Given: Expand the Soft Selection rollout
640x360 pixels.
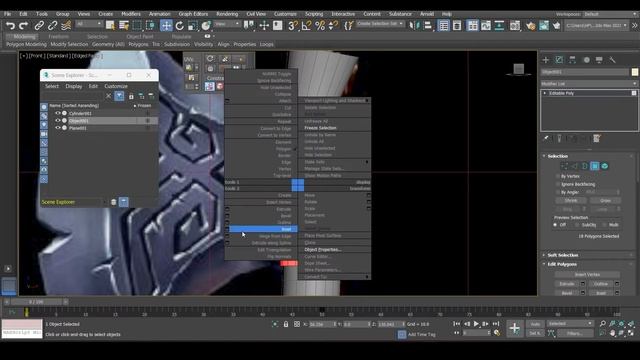Looking at the screenshot, I should pyautogui.click(x=562, y=255).
